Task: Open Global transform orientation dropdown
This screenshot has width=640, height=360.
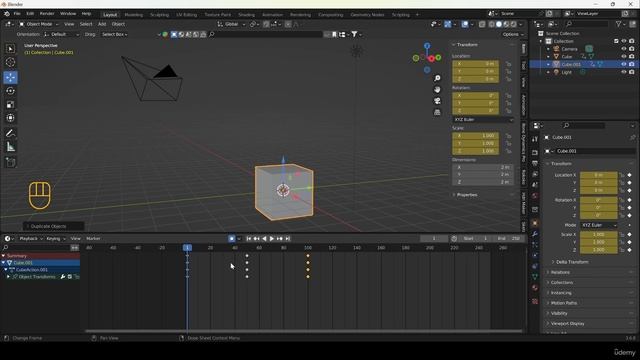Action: click(x=231, y=24)
